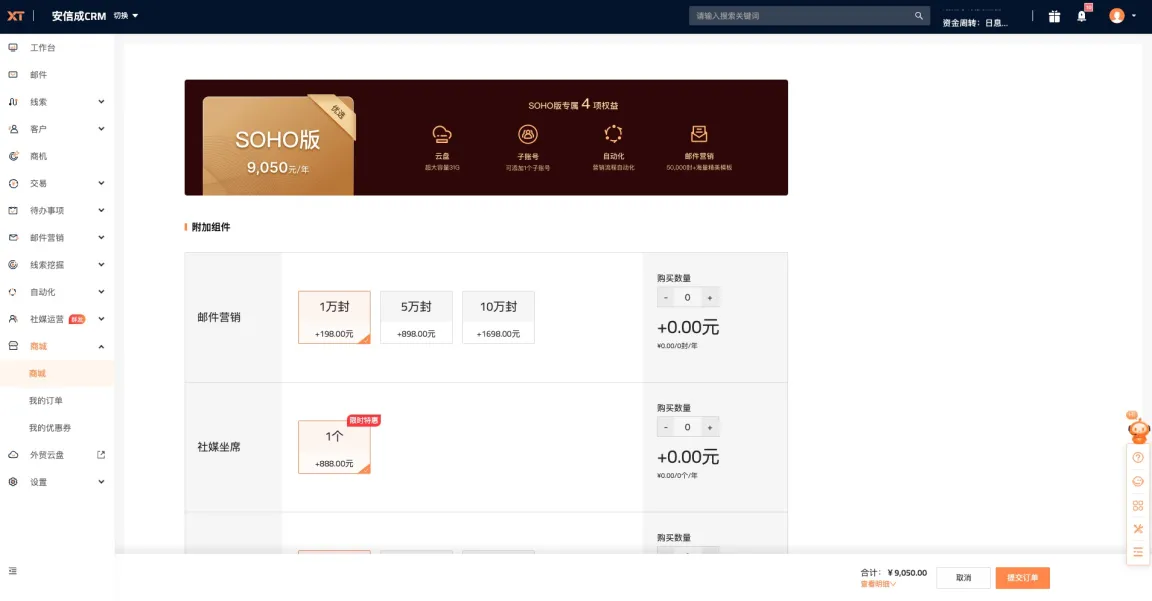Click the 客户 person icon in the sidebar
This screenshot has width=1152, height=601.
13,129
